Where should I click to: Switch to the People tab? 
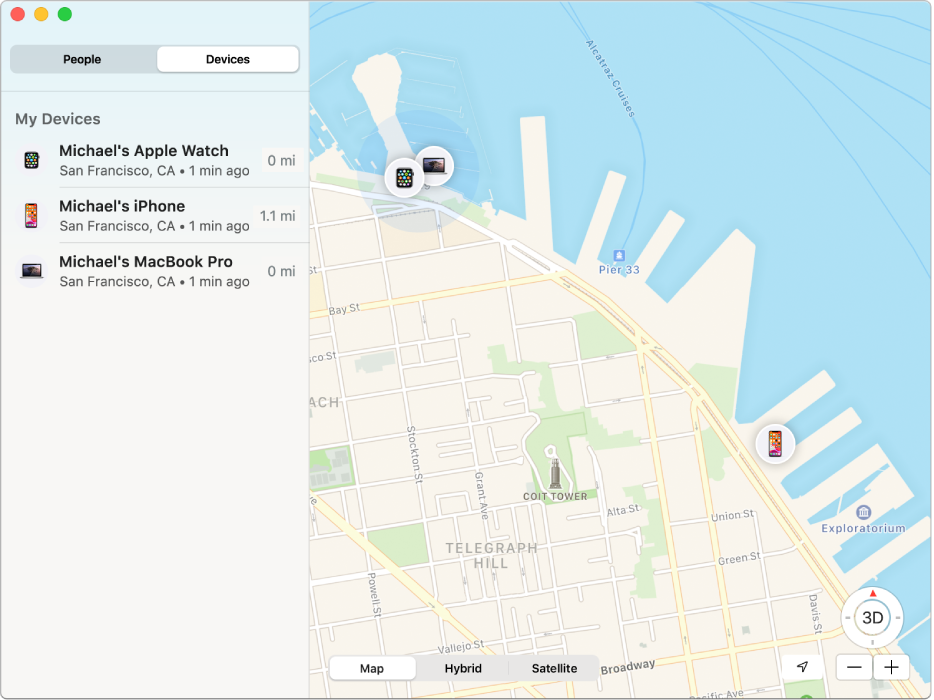point(82,59)
